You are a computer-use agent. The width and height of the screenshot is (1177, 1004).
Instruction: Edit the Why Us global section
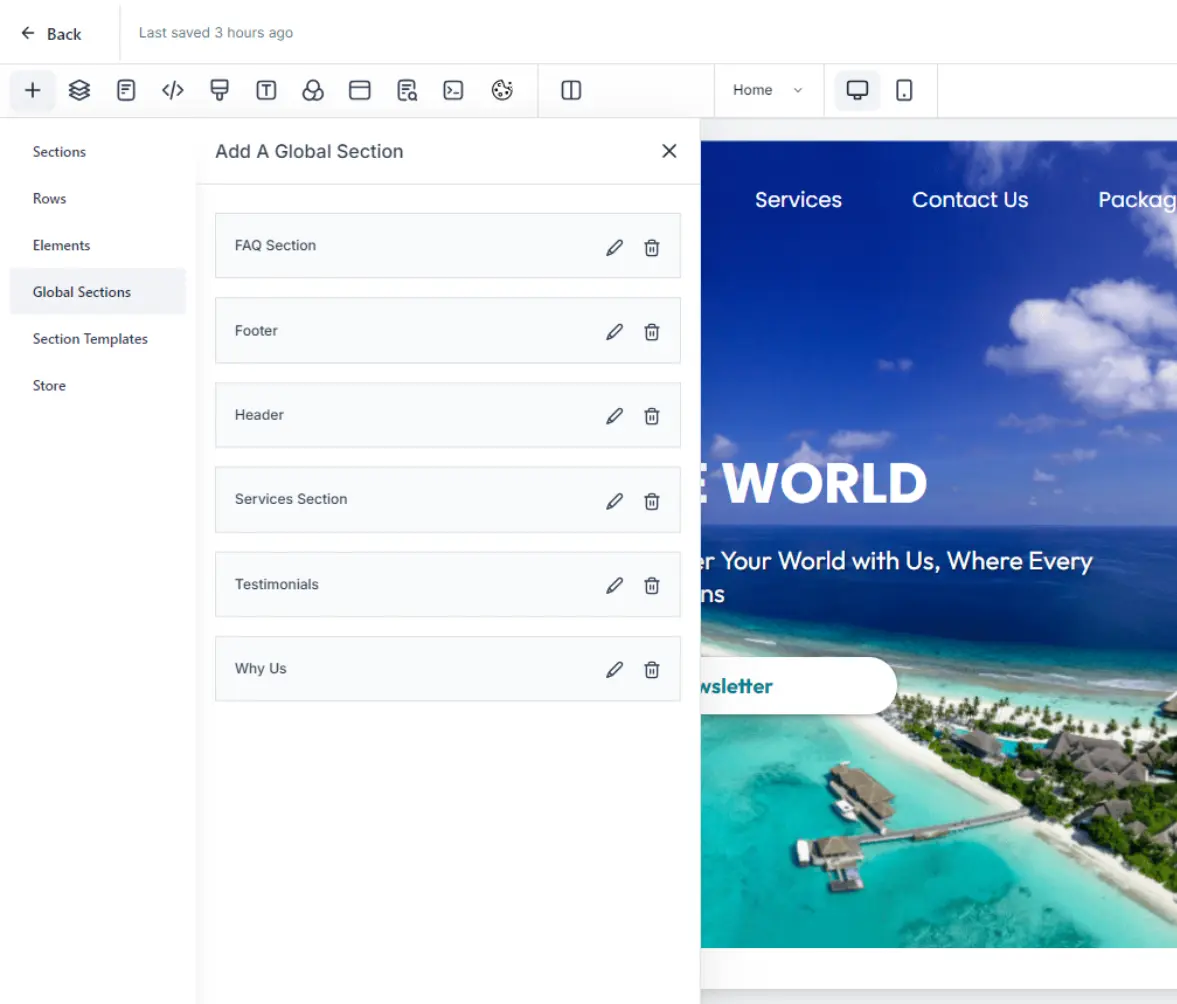[x=614, y=670]
